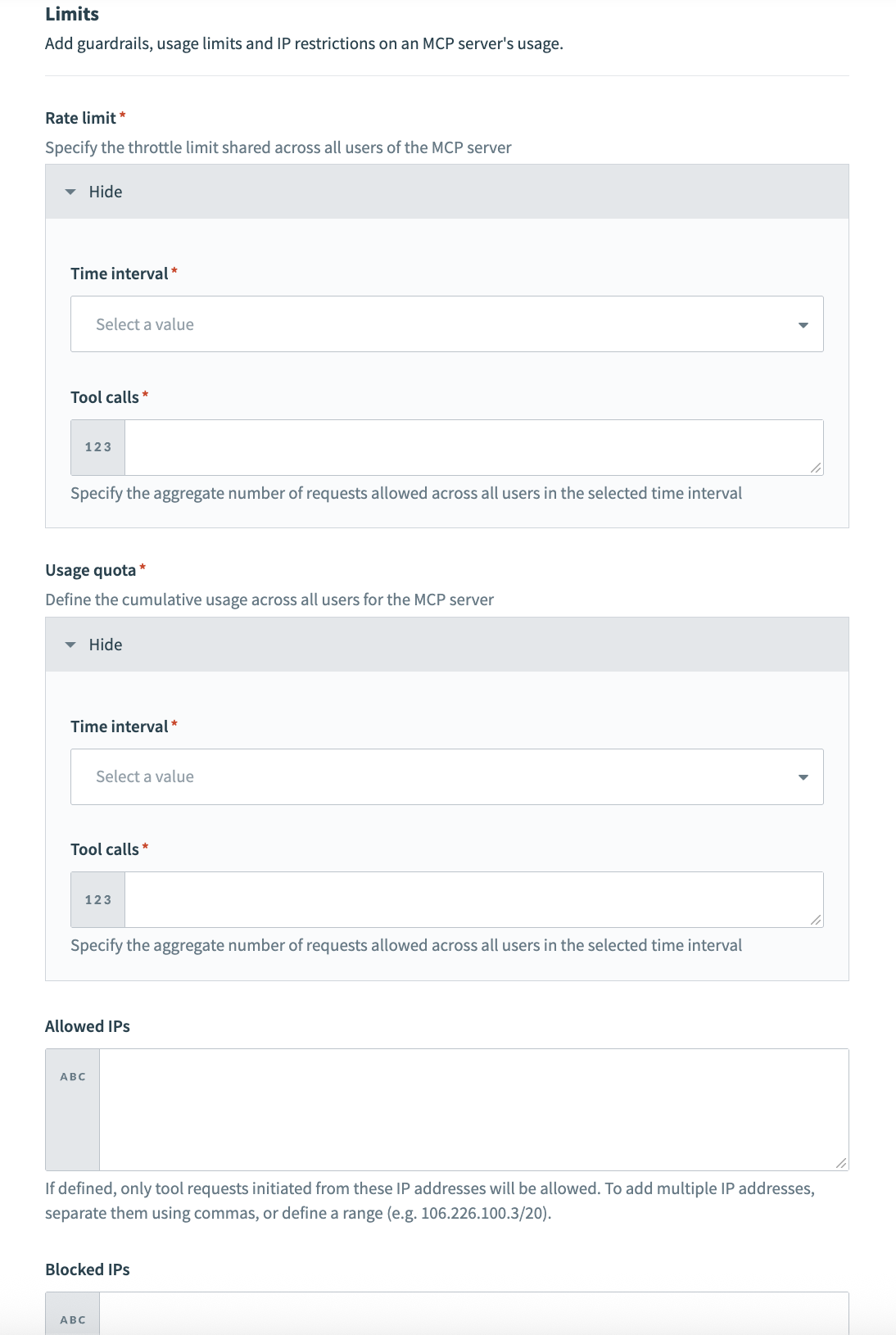This screenshot has width=896, height=1335.
Task: Open the Rate limit Time interval dropdown
Action: [x=446, y=324]
